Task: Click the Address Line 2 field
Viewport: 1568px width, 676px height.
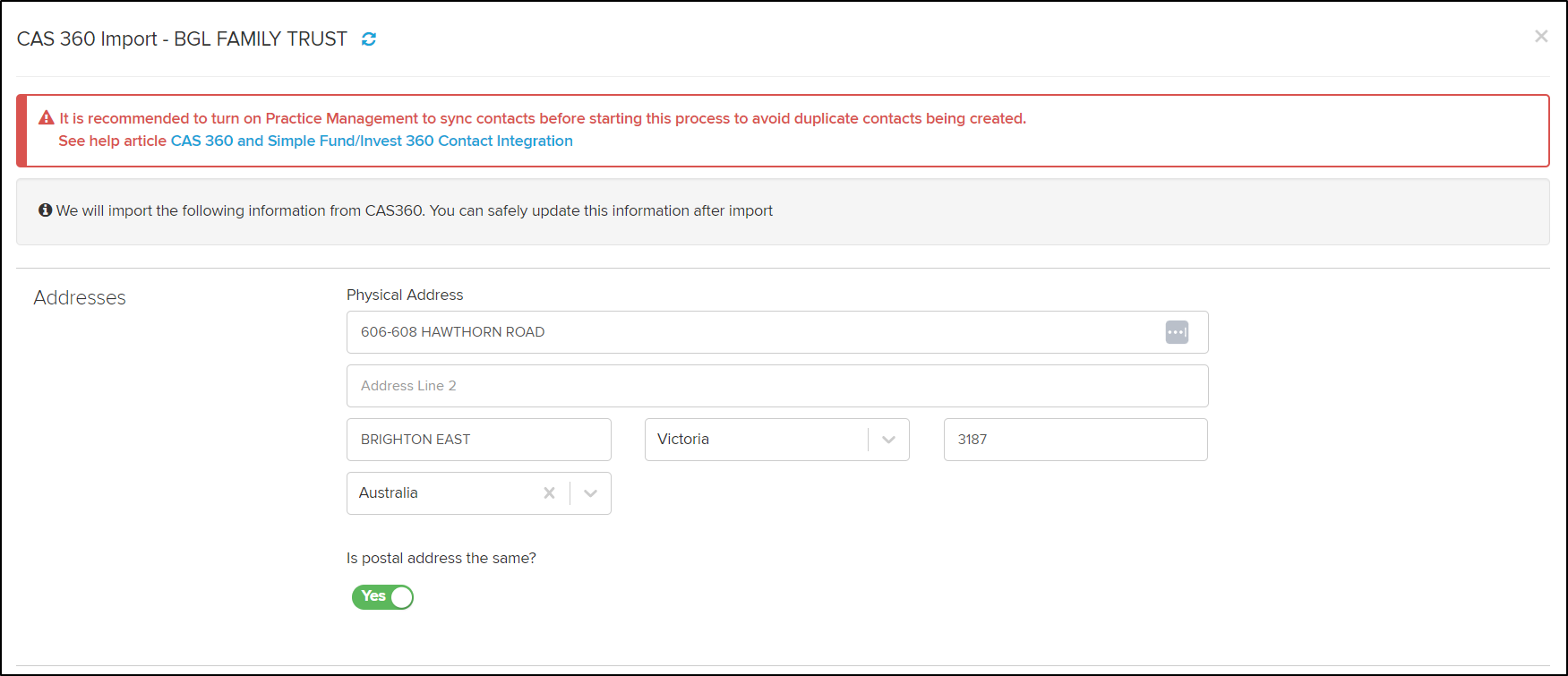Action: point(777,386)
